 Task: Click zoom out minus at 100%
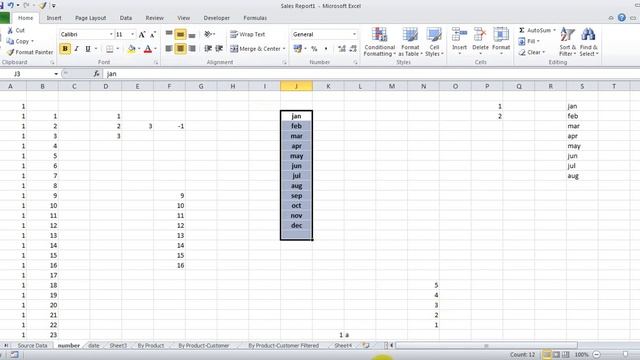click(x=596, y=355)
